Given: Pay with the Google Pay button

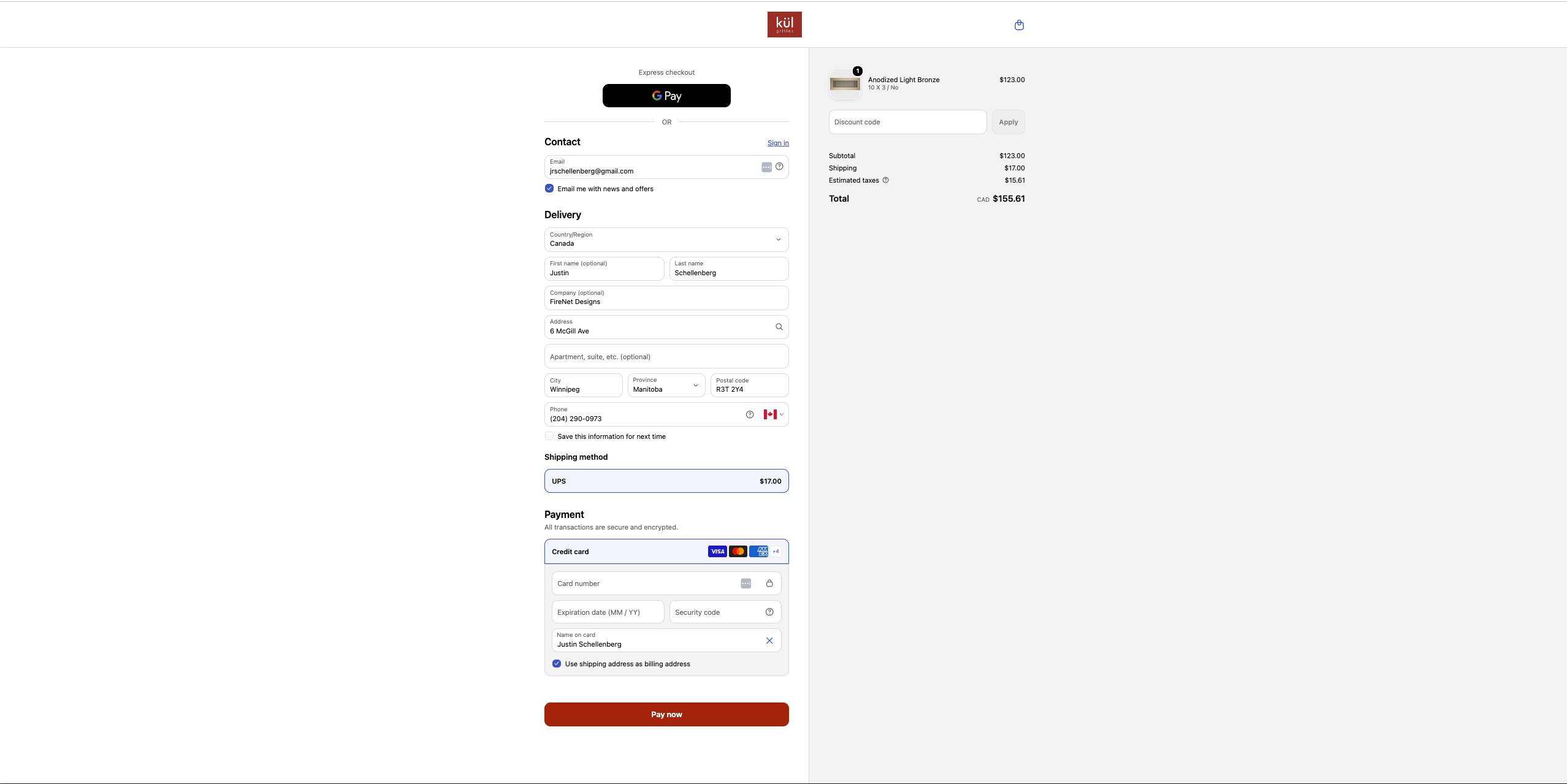Looking at the screenshot, I should [666, 96].
